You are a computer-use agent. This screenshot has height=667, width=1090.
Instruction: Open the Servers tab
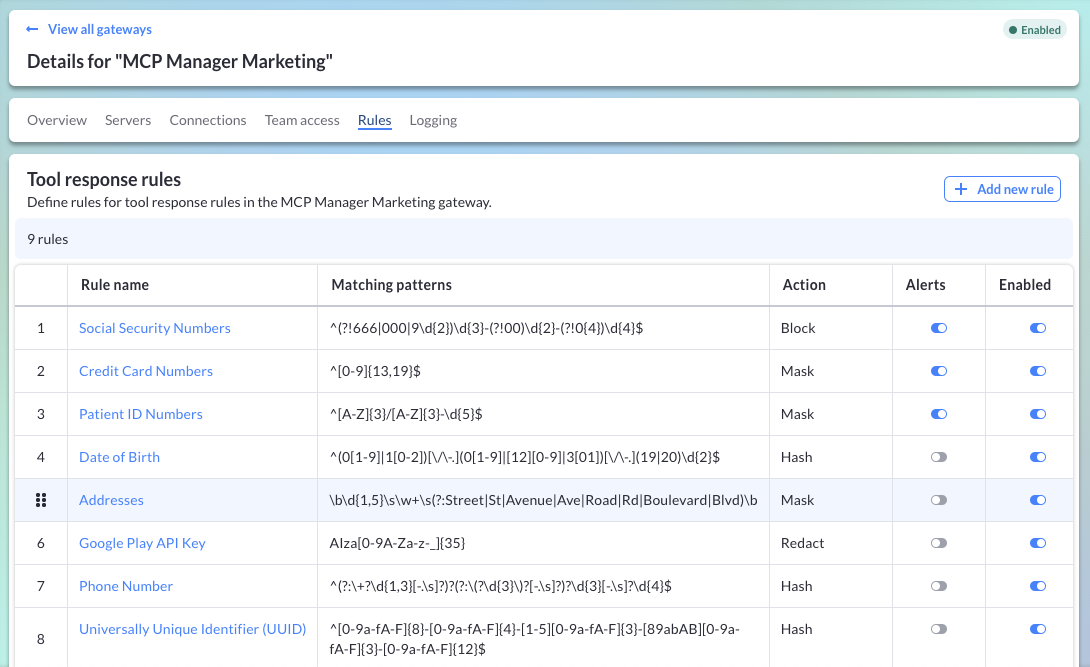128,120
